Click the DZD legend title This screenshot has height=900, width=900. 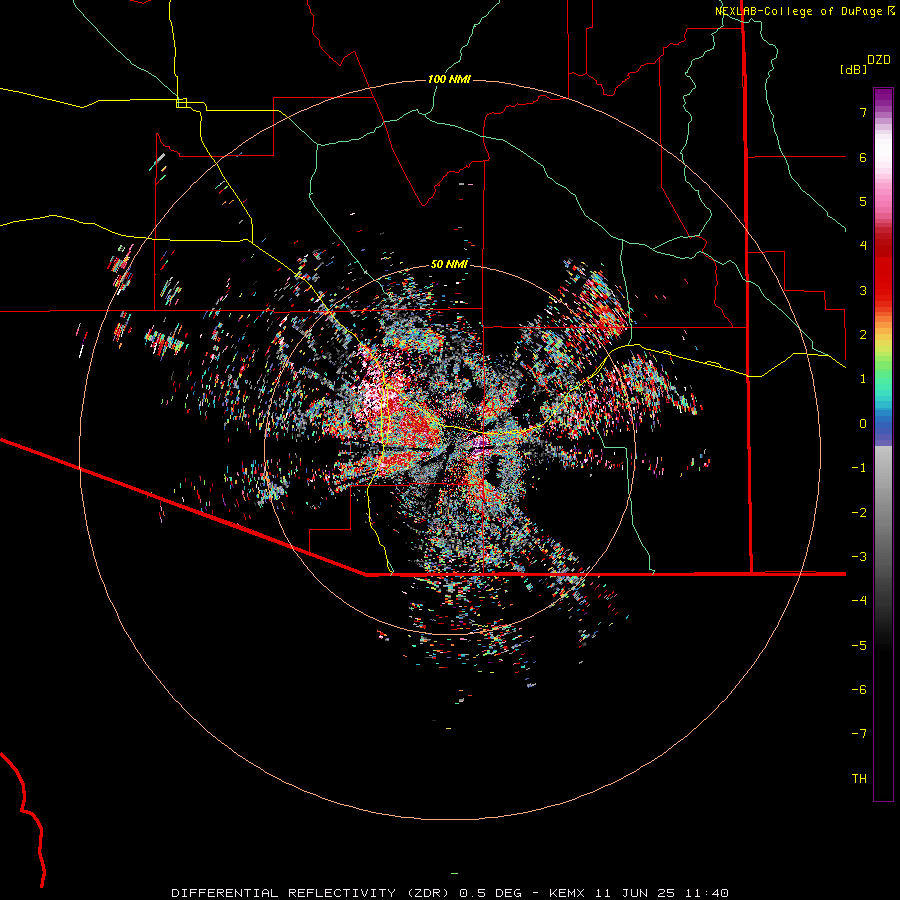(879, 60)
